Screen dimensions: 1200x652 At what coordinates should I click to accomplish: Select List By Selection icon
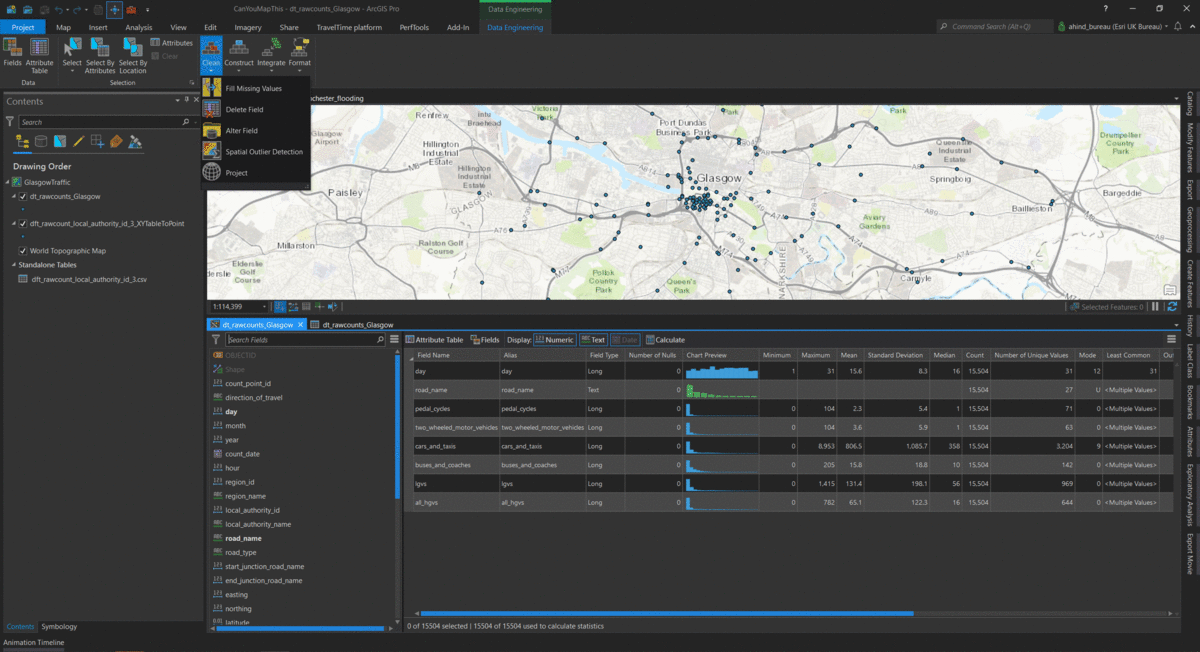click(60, 142)
